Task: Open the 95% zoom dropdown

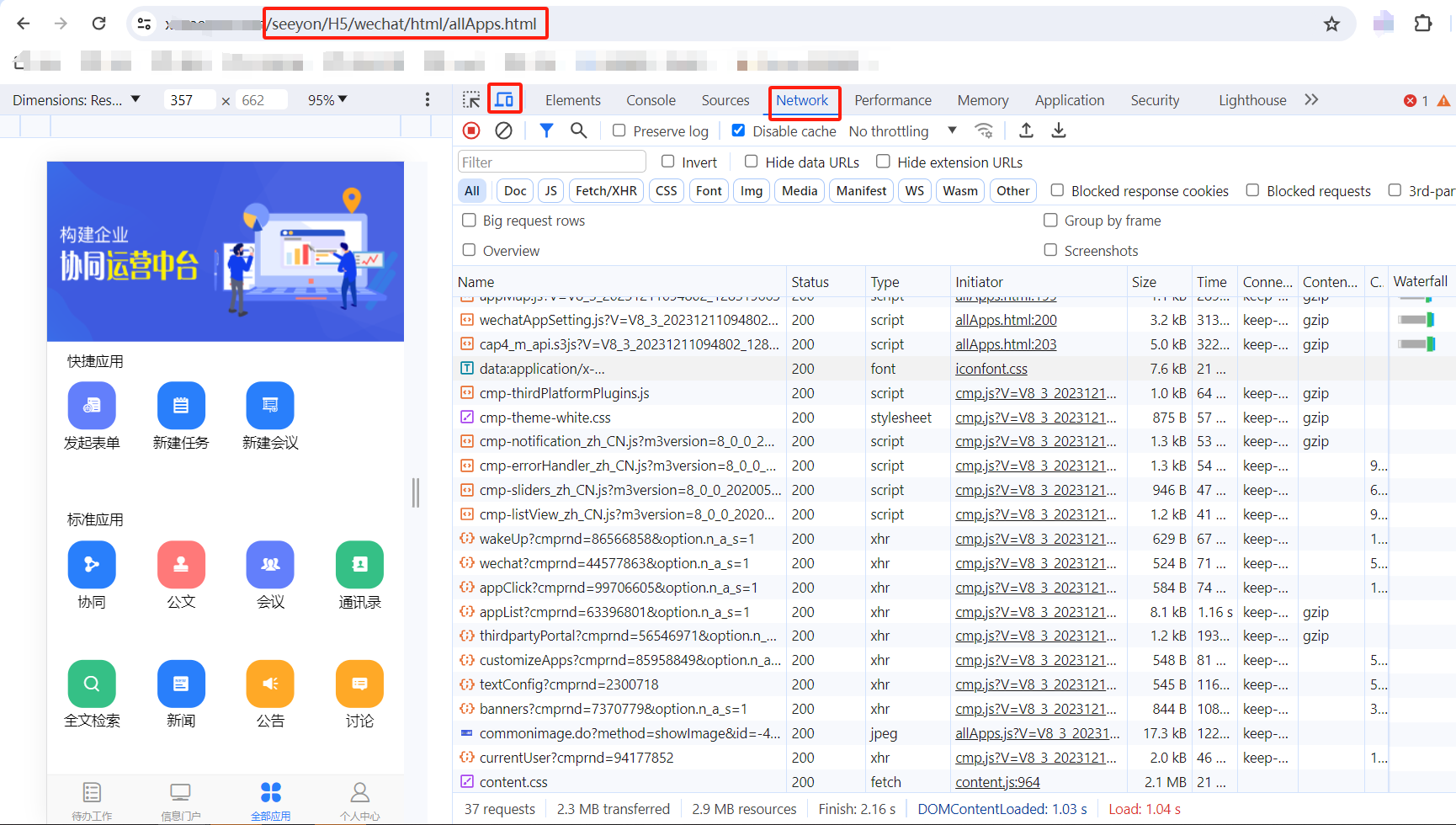Action: [327, 100]
